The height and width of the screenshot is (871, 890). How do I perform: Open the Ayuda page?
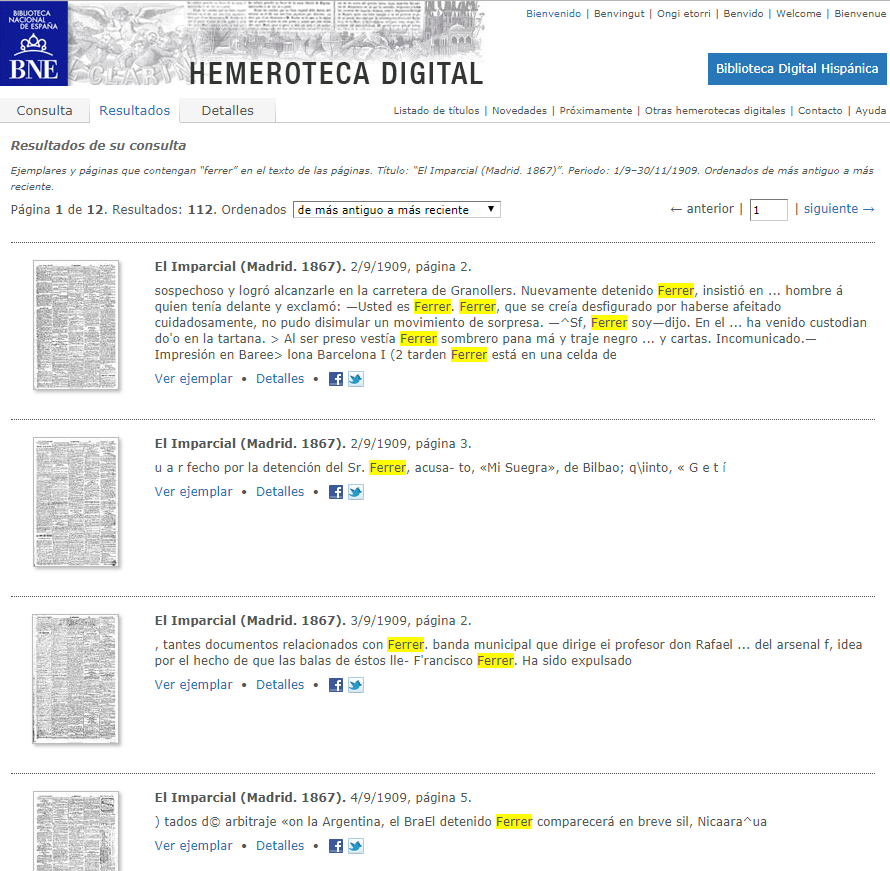tap(871, 111)
